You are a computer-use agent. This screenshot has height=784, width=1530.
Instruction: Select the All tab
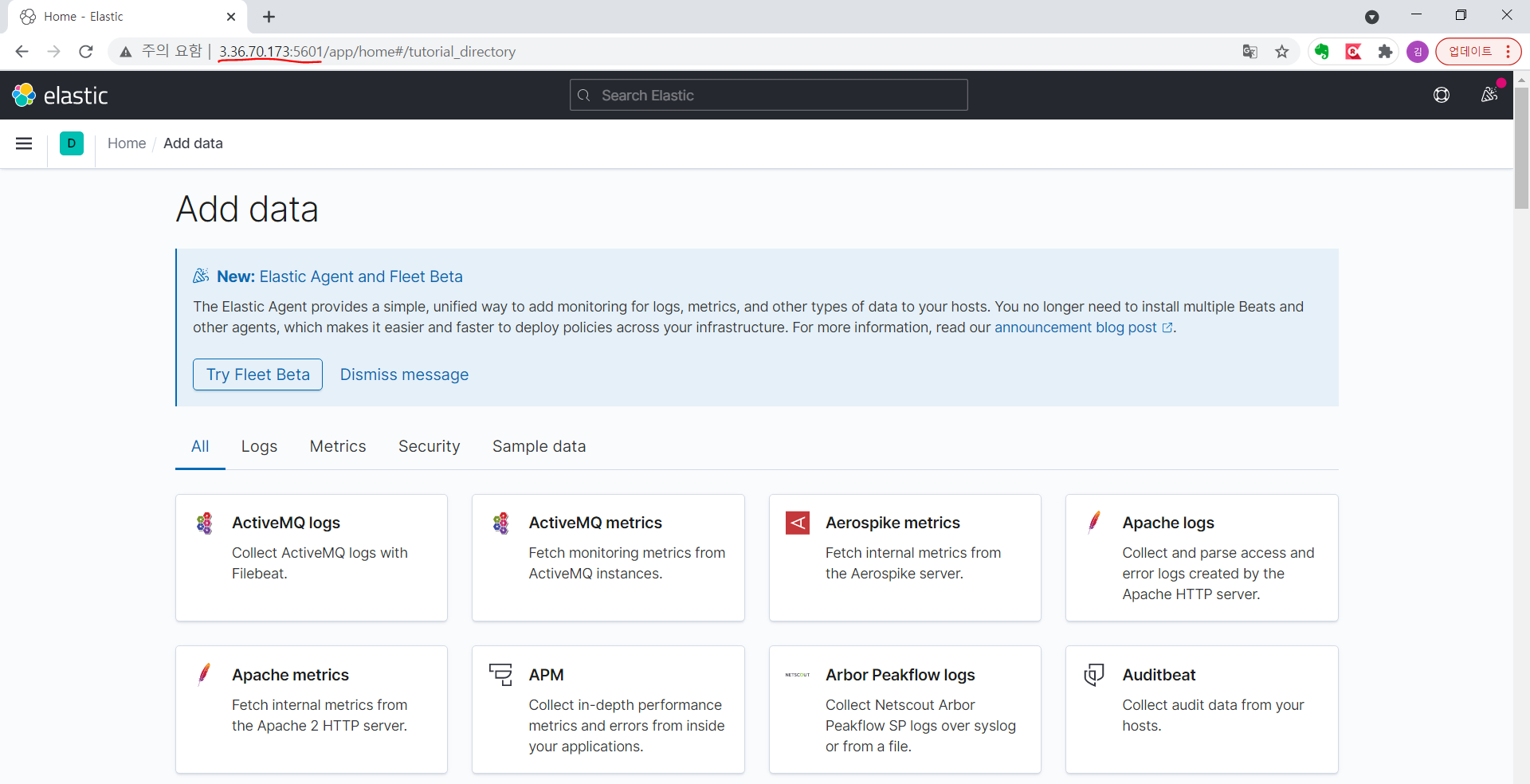[x=200, y=446]
